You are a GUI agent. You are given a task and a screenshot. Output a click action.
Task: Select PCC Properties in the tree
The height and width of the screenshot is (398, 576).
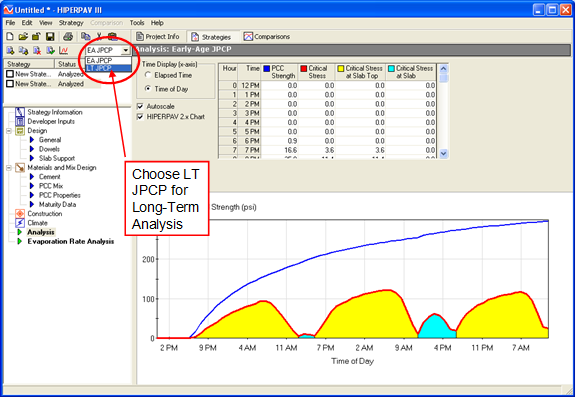60,195
